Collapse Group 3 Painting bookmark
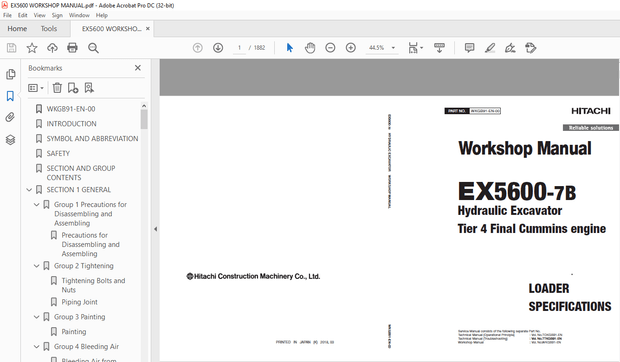Screen dimensions: 620x362 [x=36, y=317]
